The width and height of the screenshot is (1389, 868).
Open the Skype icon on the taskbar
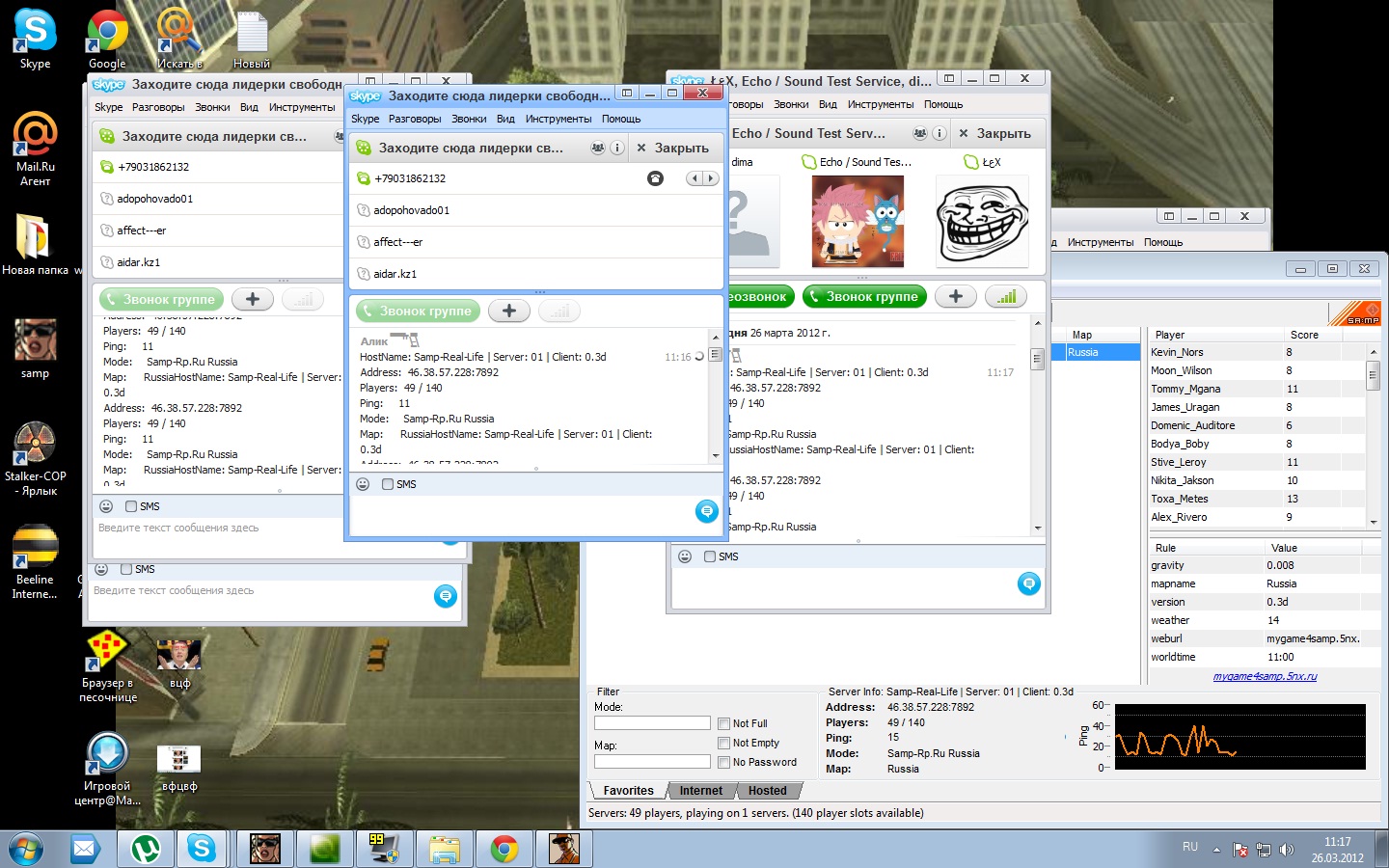(202, 849)
